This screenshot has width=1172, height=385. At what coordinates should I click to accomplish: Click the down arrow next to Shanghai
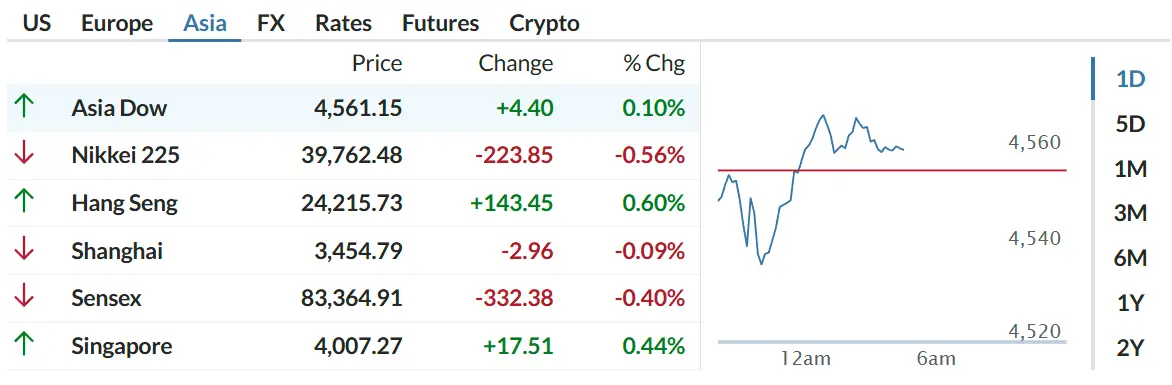pos(24,250)
